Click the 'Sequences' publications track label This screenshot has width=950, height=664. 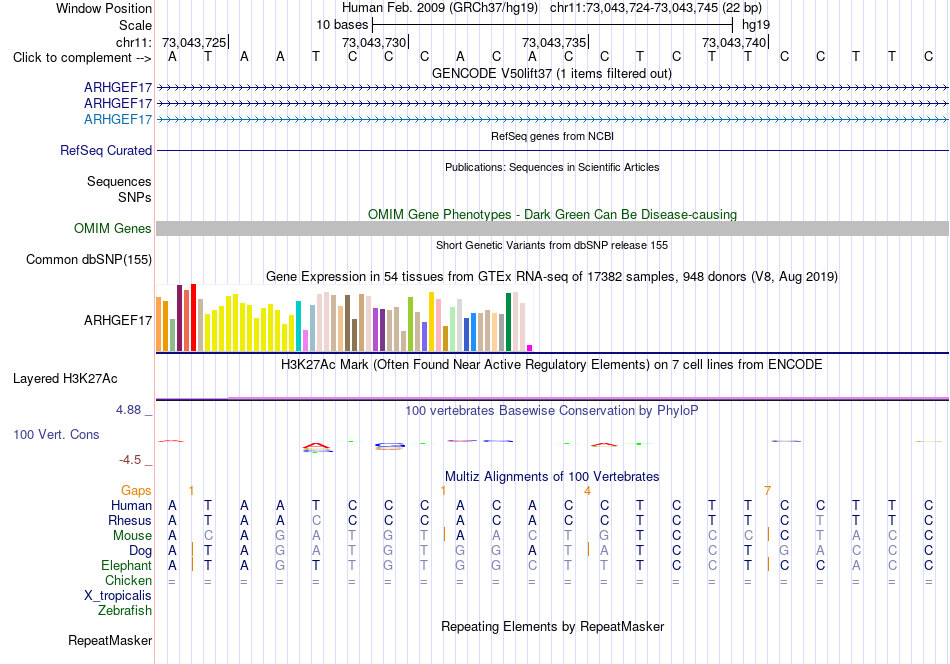coord(119,181)
